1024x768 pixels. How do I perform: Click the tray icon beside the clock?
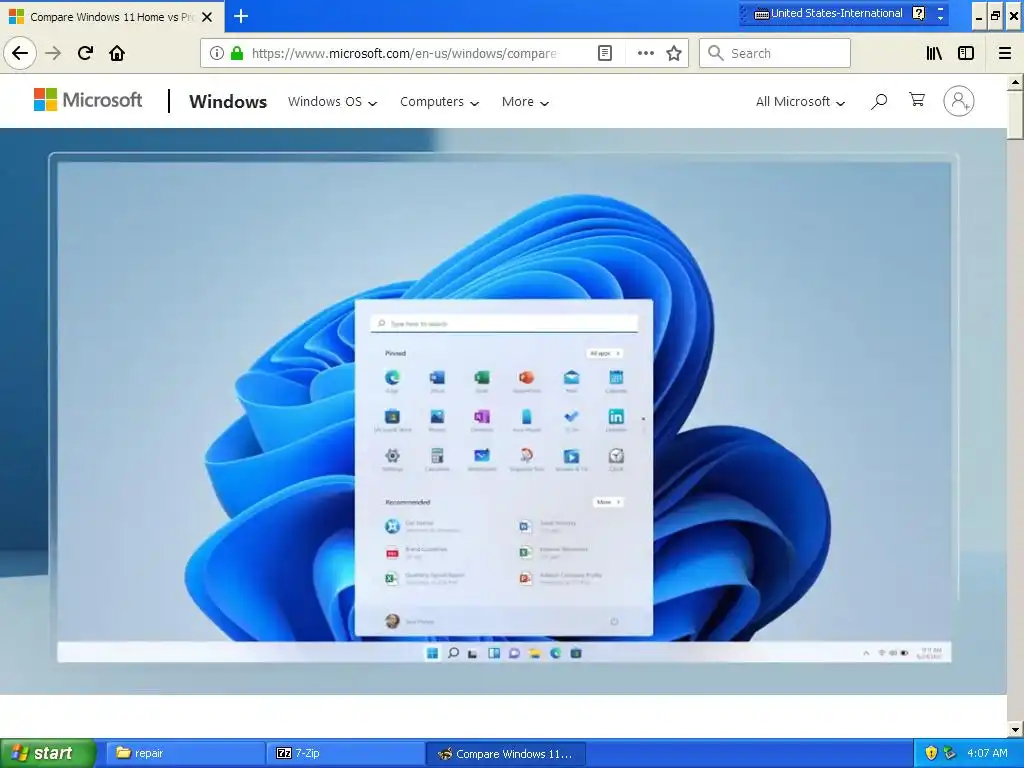[x=950, y=753]
